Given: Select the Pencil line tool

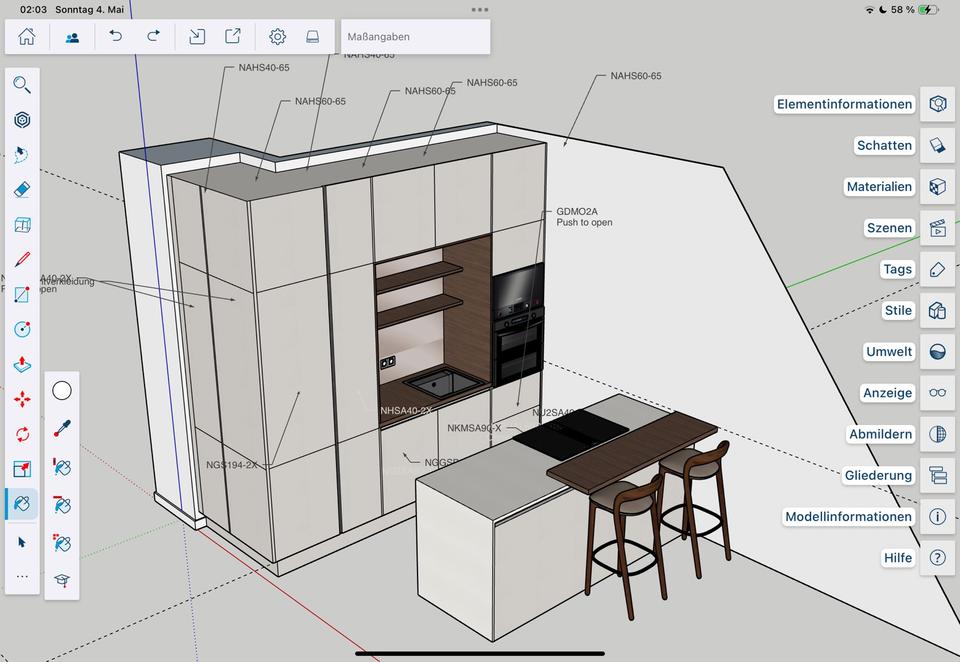Looking at the screenshot, I should pyautogui.click(x=22, y=259).
